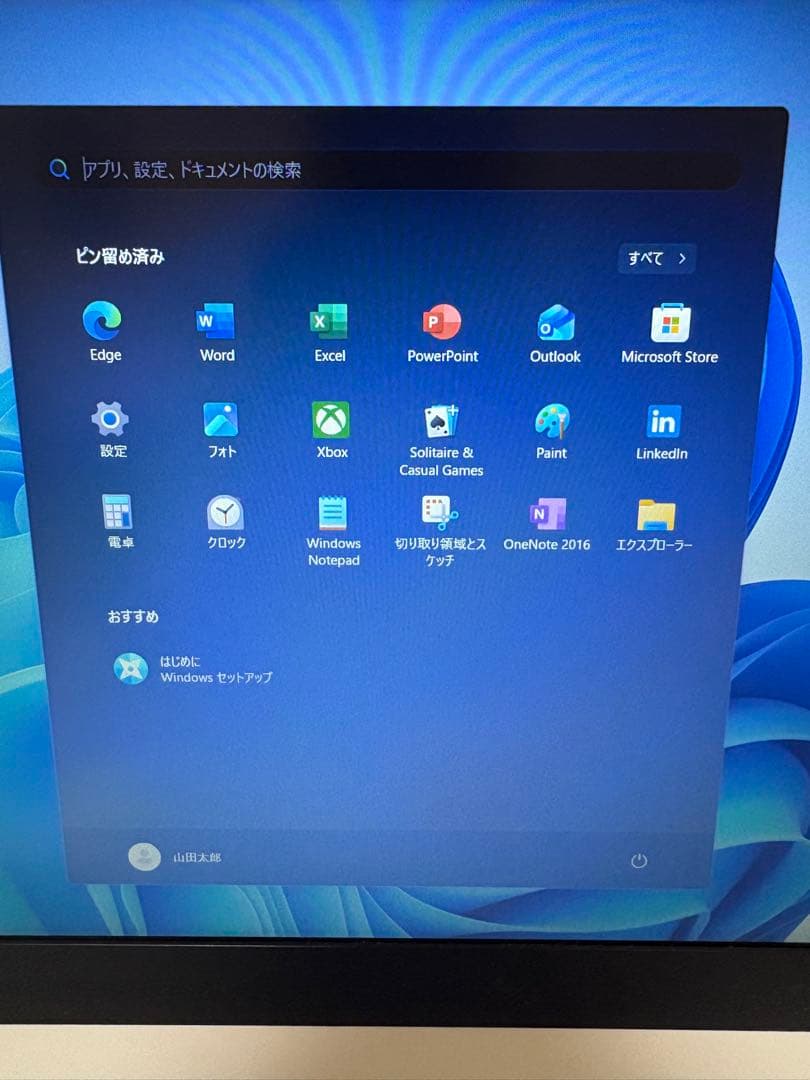Open Excel
Screen dimensions: 810x1080
coord(329,322)
